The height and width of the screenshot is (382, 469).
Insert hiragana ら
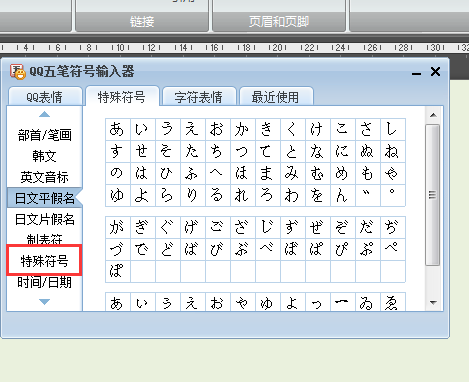pyautogui.click(x=168, y=195)
